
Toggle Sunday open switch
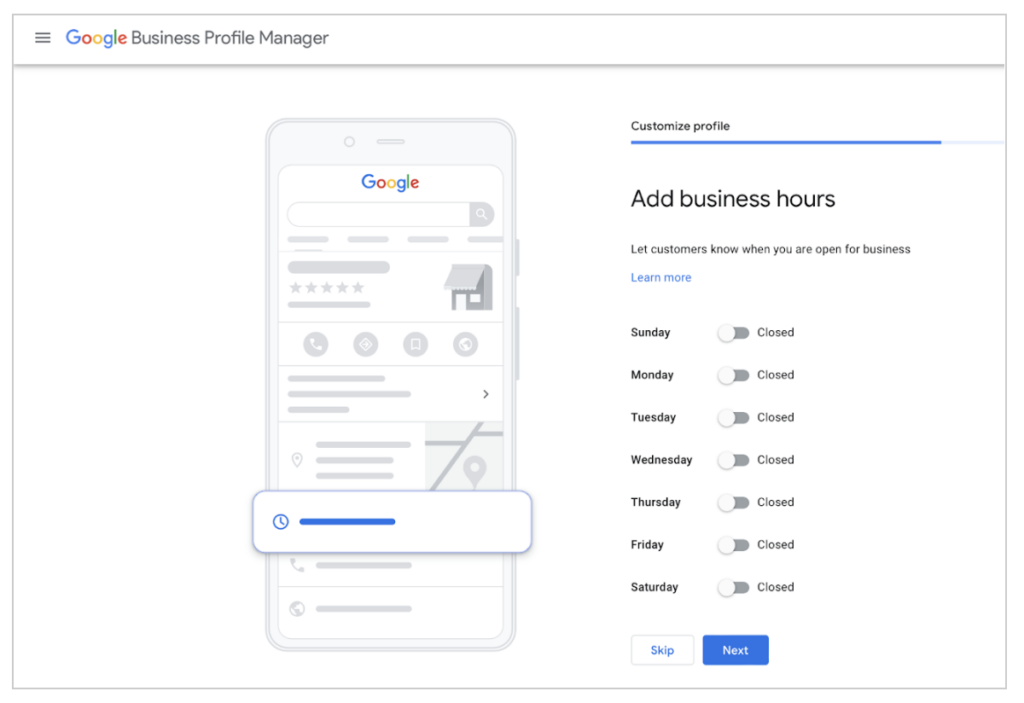[733, 333]
